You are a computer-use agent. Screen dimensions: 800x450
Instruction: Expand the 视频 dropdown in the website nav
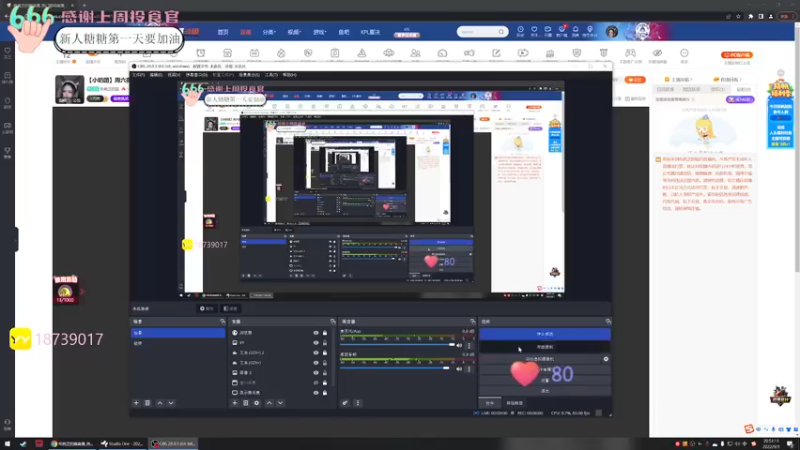point(294,32)
